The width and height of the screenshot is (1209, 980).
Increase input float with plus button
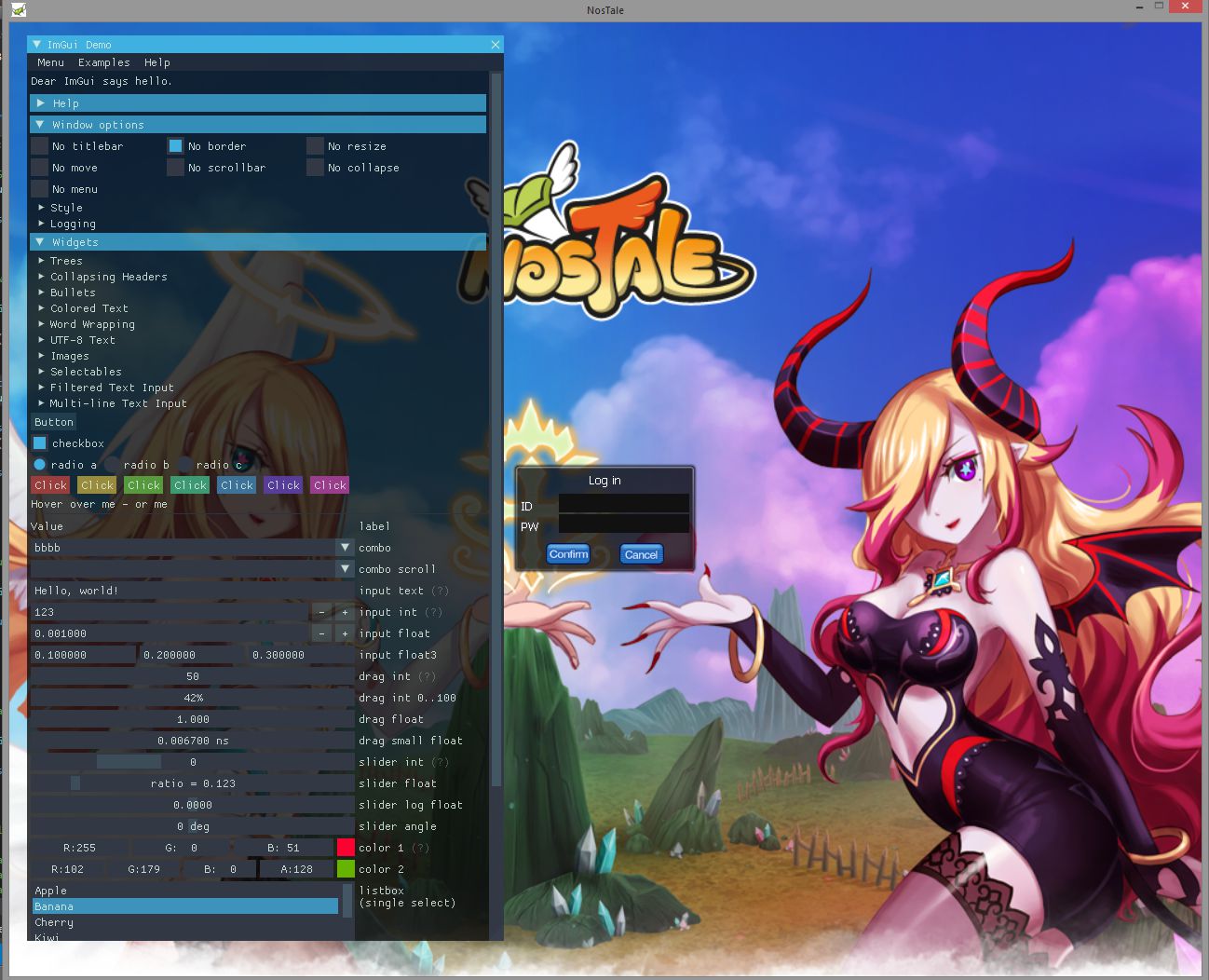coord(345,633)
